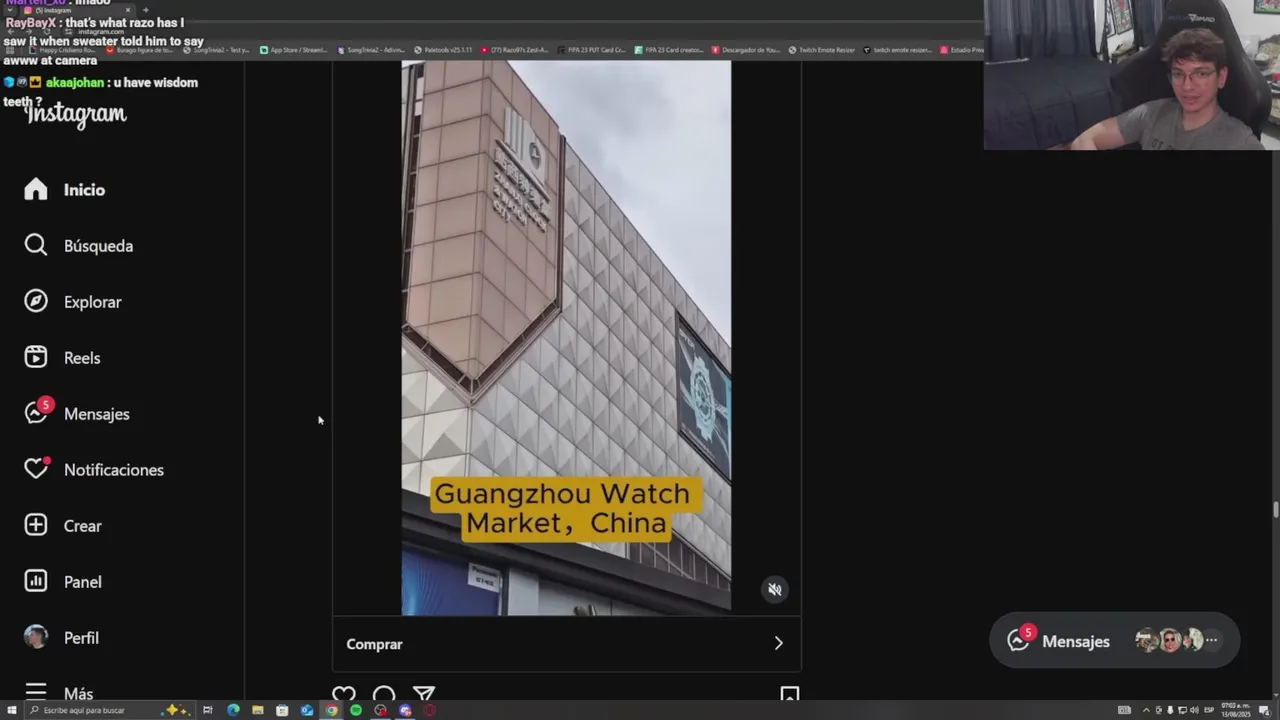The height and width of the screenshot is (720, 1280).
Task: Open the Twitch Emote Resizer bookmark
Action: coord(821,50)
